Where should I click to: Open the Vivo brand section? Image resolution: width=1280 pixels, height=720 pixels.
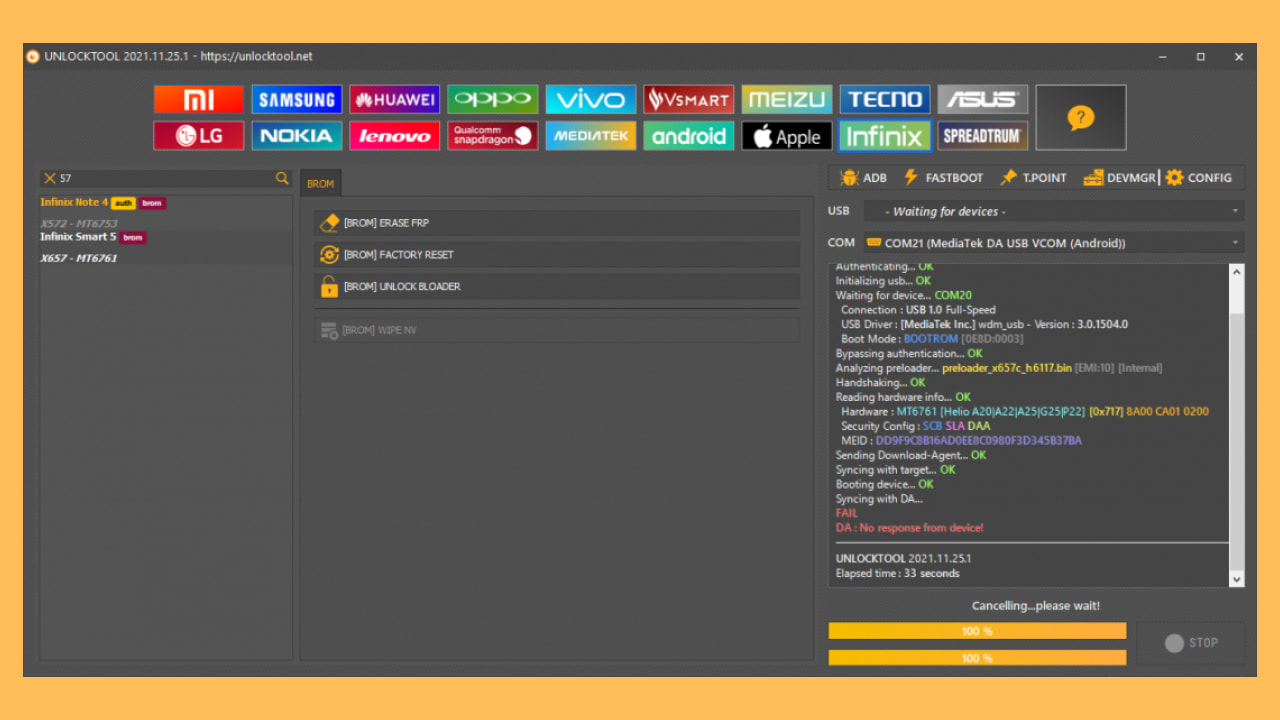pyautogui.click(x=590, y=99)
